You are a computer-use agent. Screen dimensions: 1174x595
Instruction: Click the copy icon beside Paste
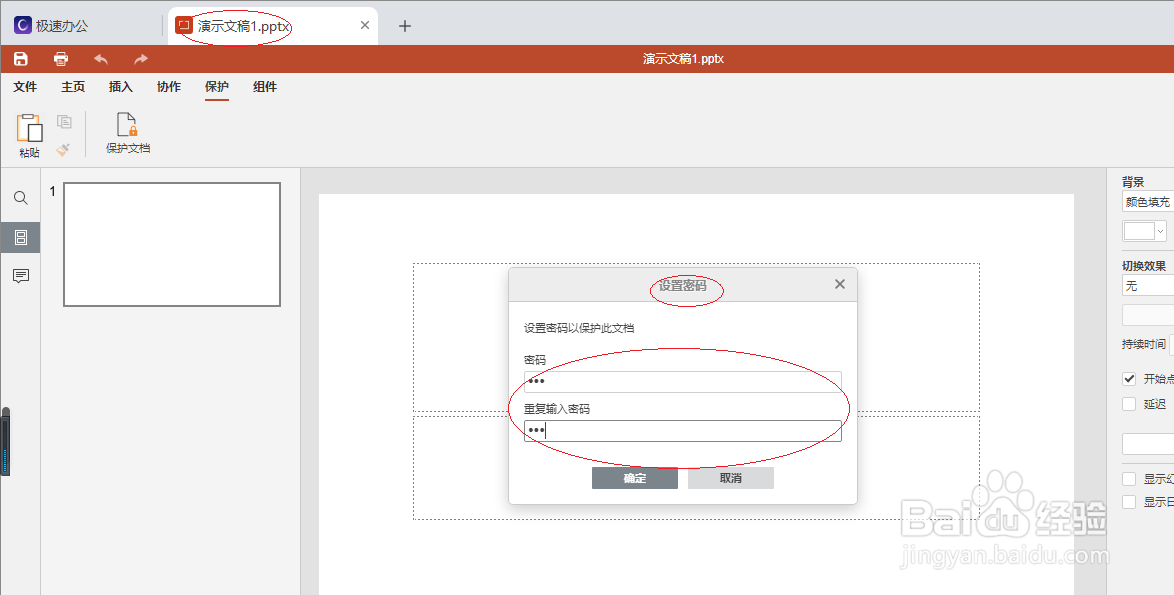click(x=62, y=119)
